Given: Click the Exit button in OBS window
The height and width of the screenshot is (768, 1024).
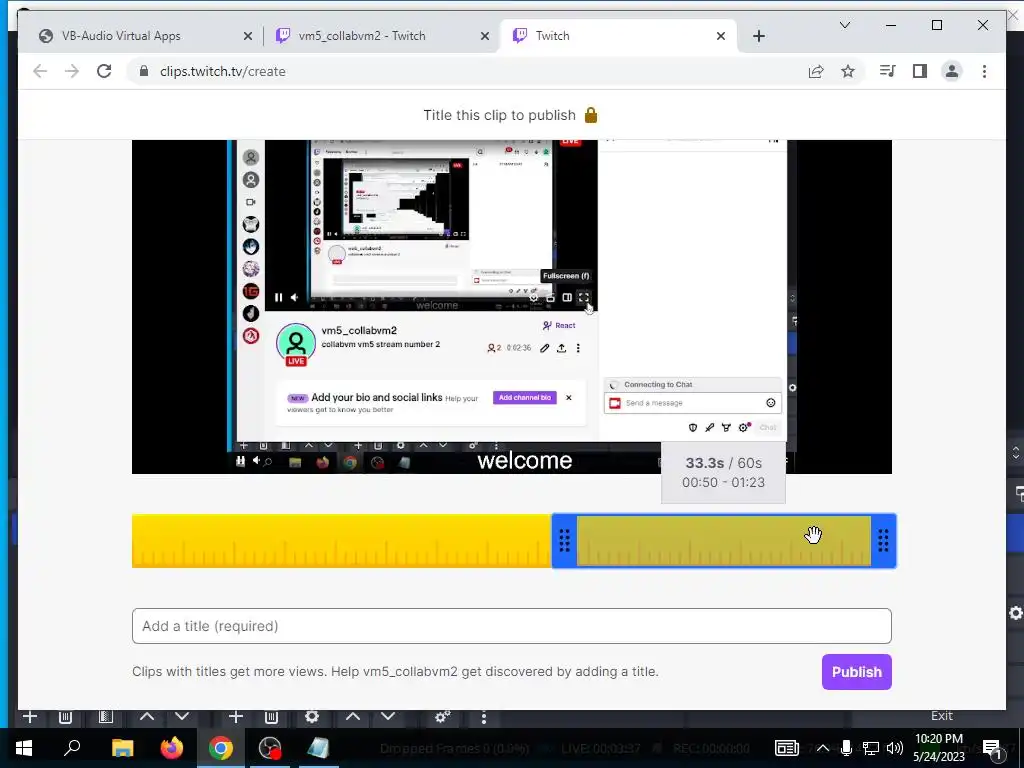Looking at the screenshot, I should click(x=941, y=716).
